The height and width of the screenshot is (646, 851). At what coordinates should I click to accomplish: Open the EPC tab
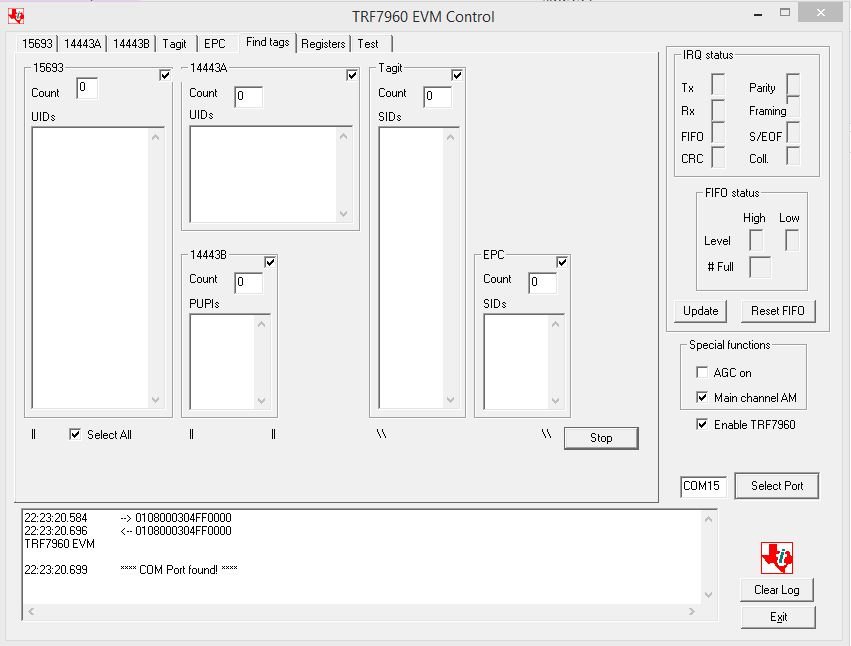(214, 43)
